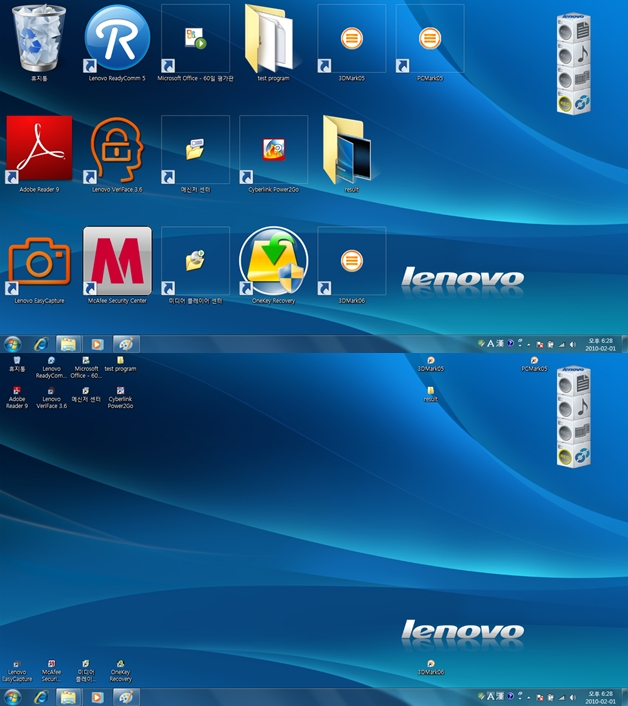Launch Internet Explorer from upper taskbar
The height and width of the screenshot is (706, 628).
[x=41, y=344]
